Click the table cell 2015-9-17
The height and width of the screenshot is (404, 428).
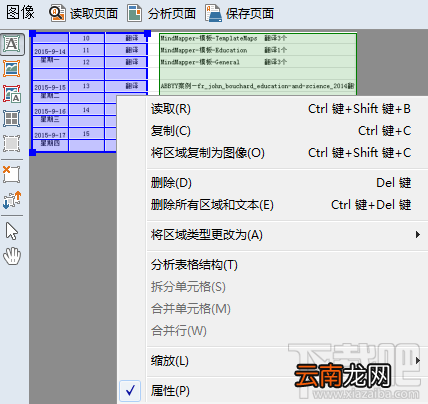(50, 135)
